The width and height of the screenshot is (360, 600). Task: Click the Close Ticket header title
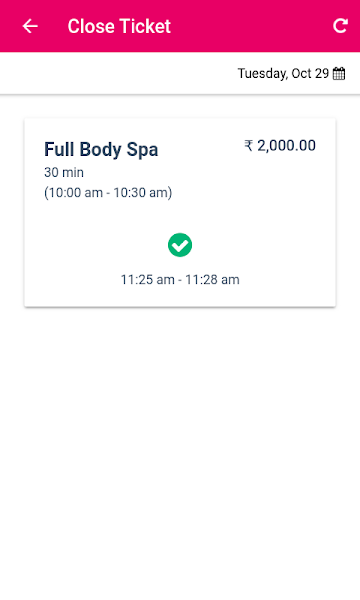coord(119,26)
